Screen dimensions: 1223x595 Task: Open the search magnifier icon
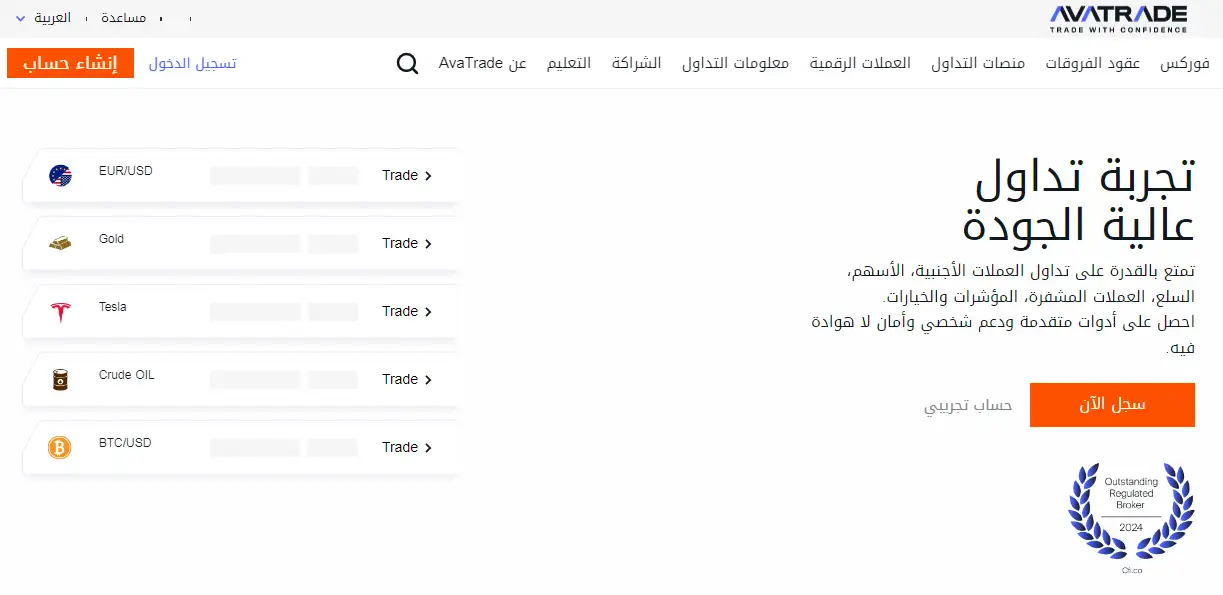(407, 62)
